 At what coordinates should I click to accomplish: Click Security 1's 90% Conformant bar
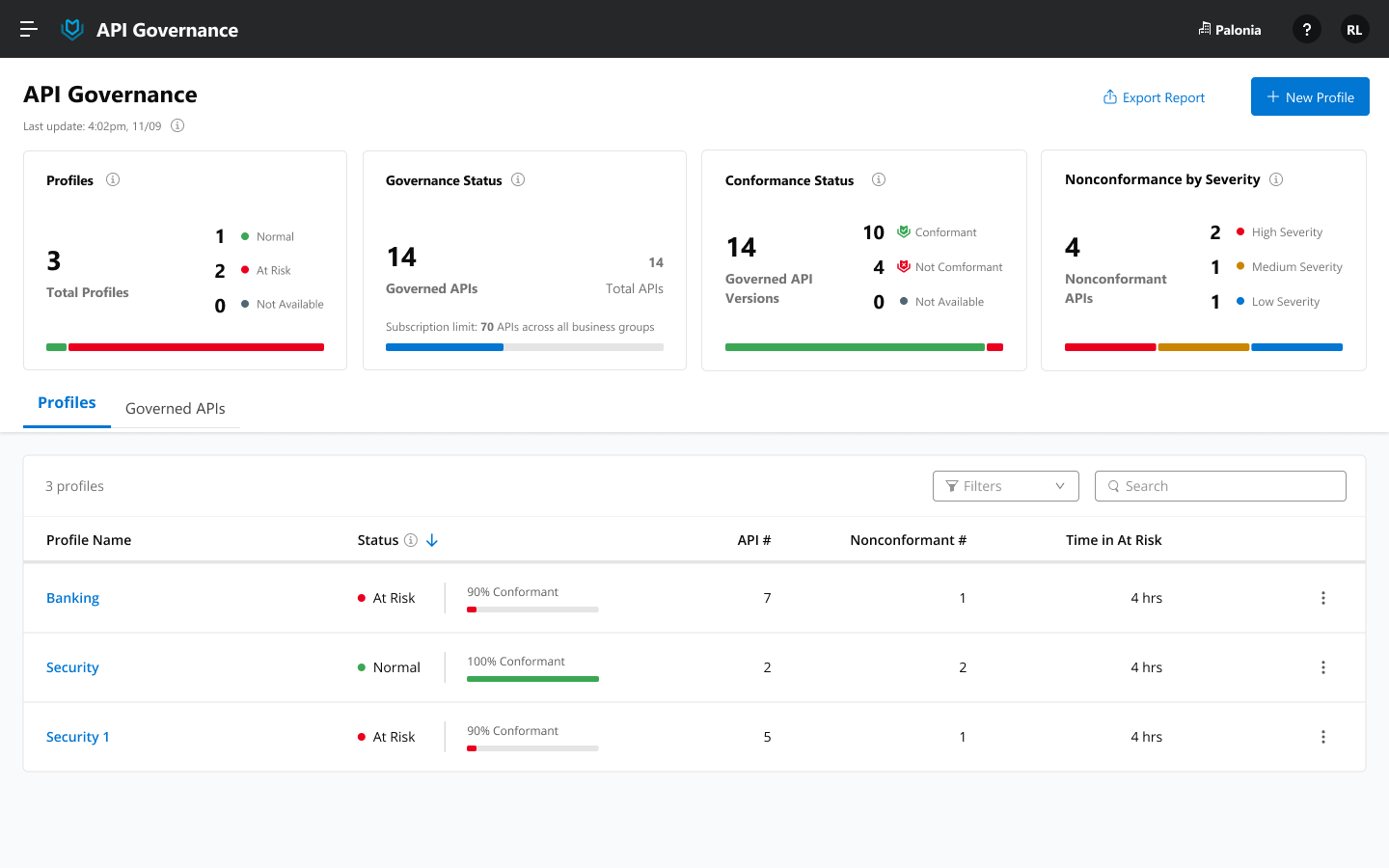point(532,748)
